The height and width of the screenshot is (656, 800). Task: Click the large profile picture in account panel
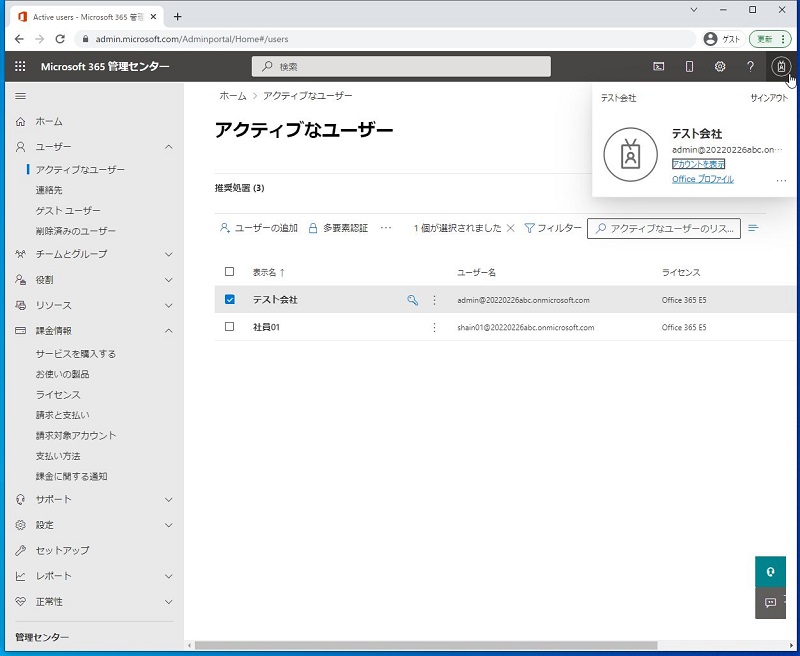(631, 154)
